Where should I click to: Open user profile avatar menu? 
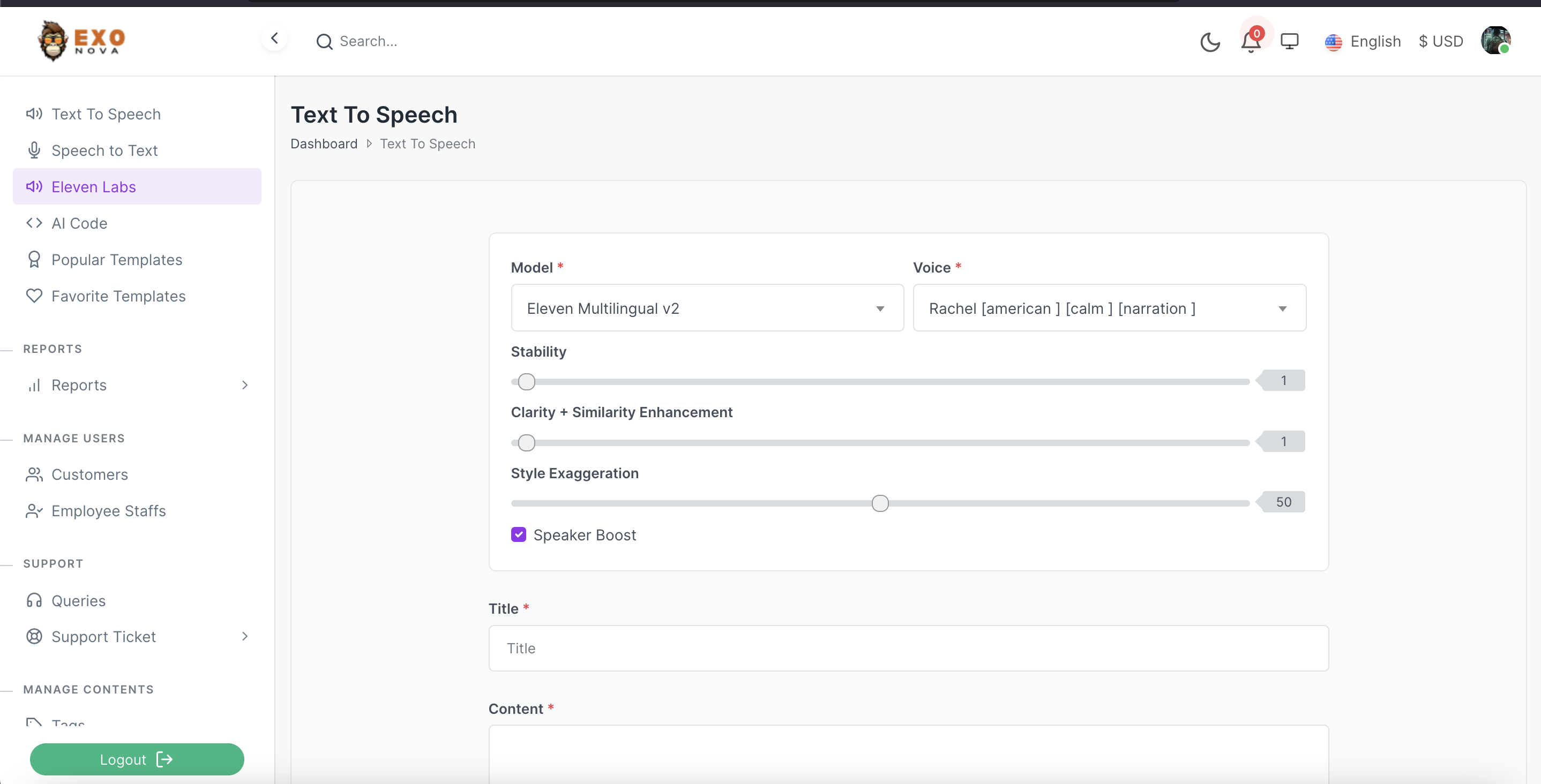pos(1495,41)
